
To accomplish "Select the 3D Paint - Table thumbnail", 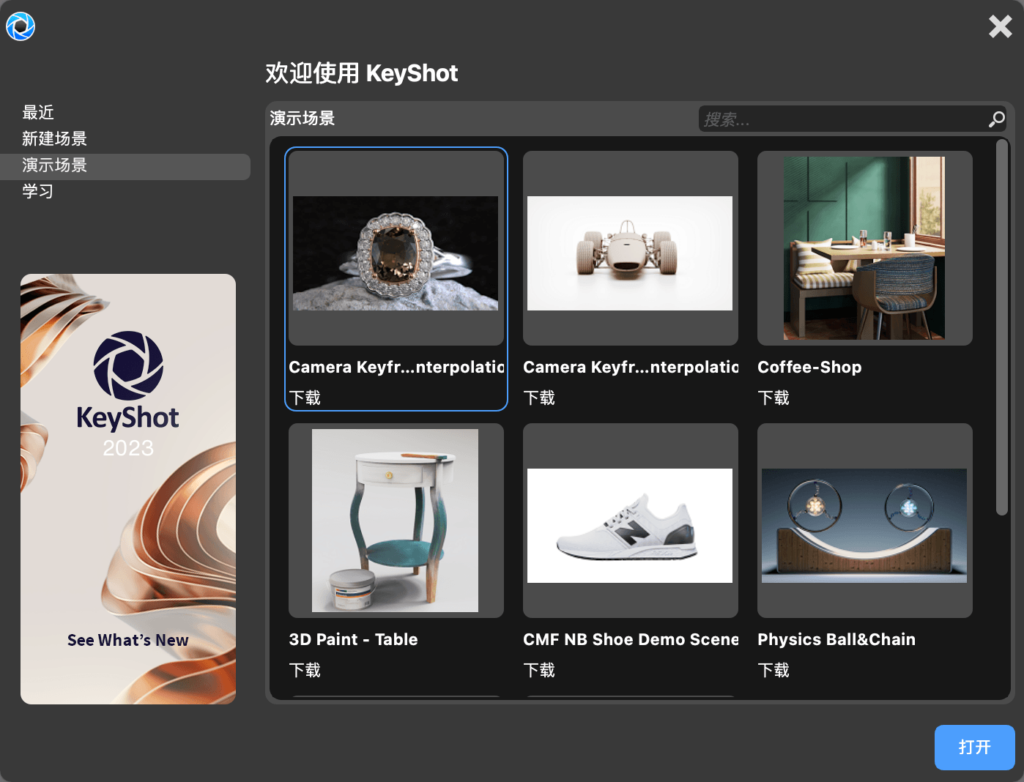I will (396, 521).
